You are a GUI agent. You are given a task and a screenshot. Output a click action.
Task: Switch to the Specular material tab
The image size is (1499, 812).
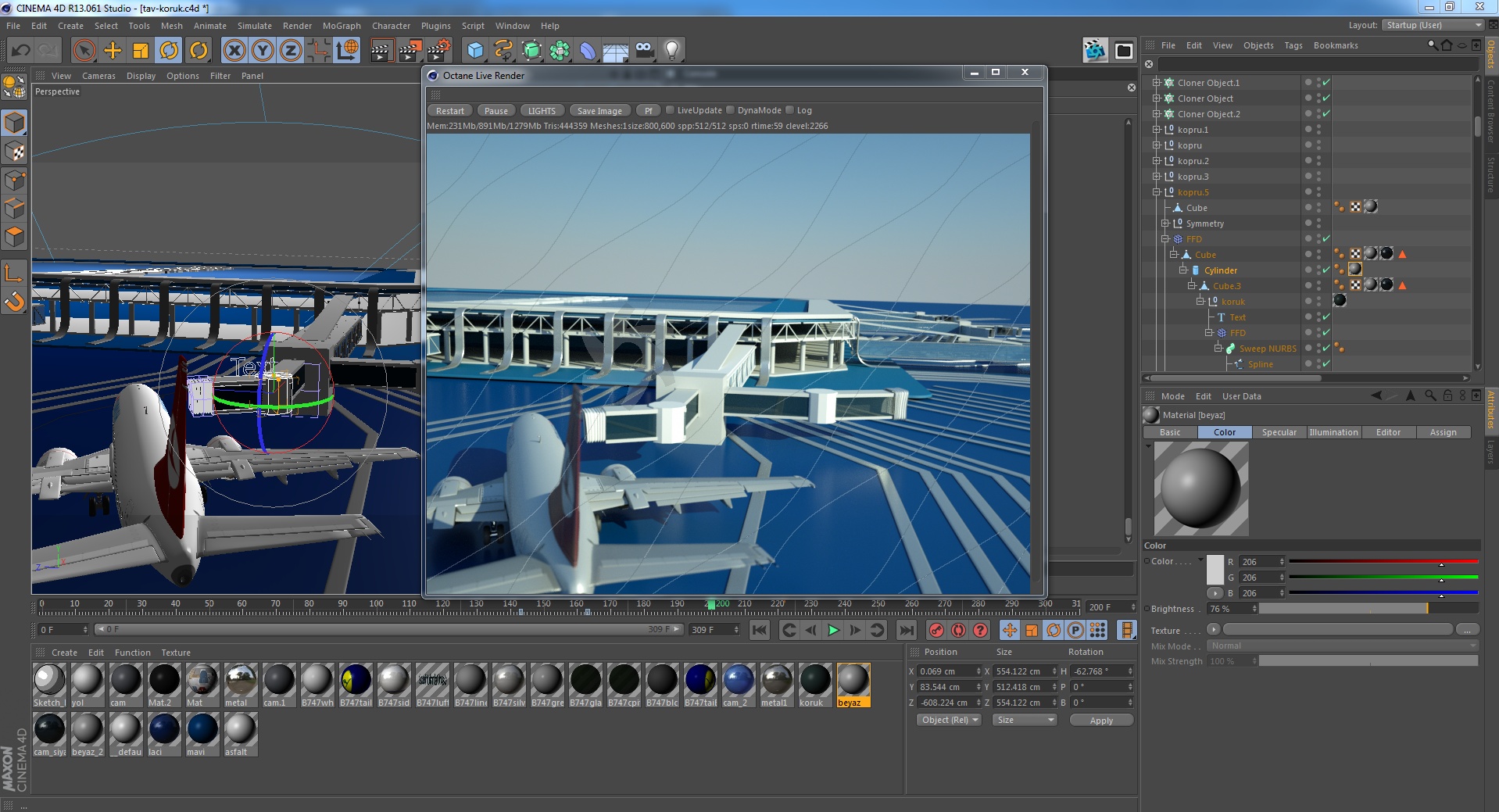[x=1279, y=432]
